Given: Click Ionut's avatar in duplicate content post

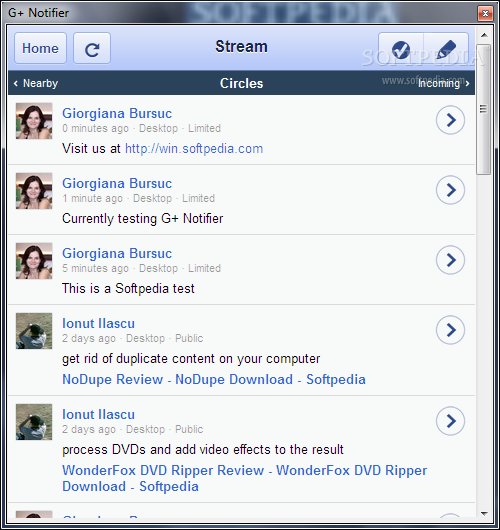Looking at the screenshot, I should tap(34, 331).
